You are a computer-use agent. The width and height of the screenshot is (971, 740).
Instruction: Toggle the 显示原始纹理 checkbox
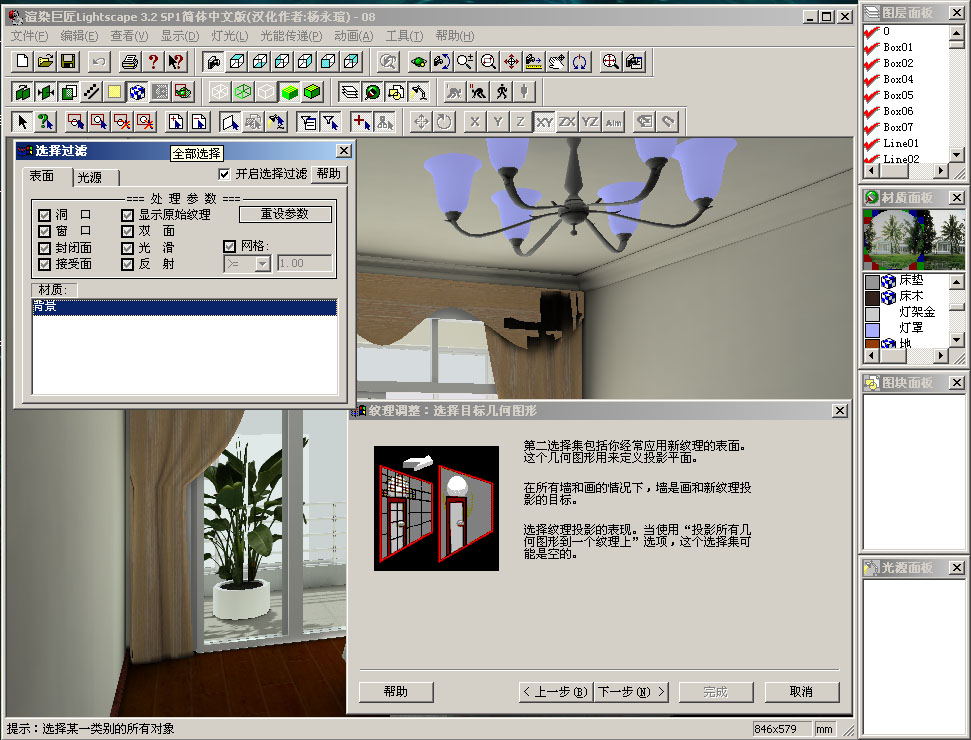pyautogui.click(x=128, y=215)
